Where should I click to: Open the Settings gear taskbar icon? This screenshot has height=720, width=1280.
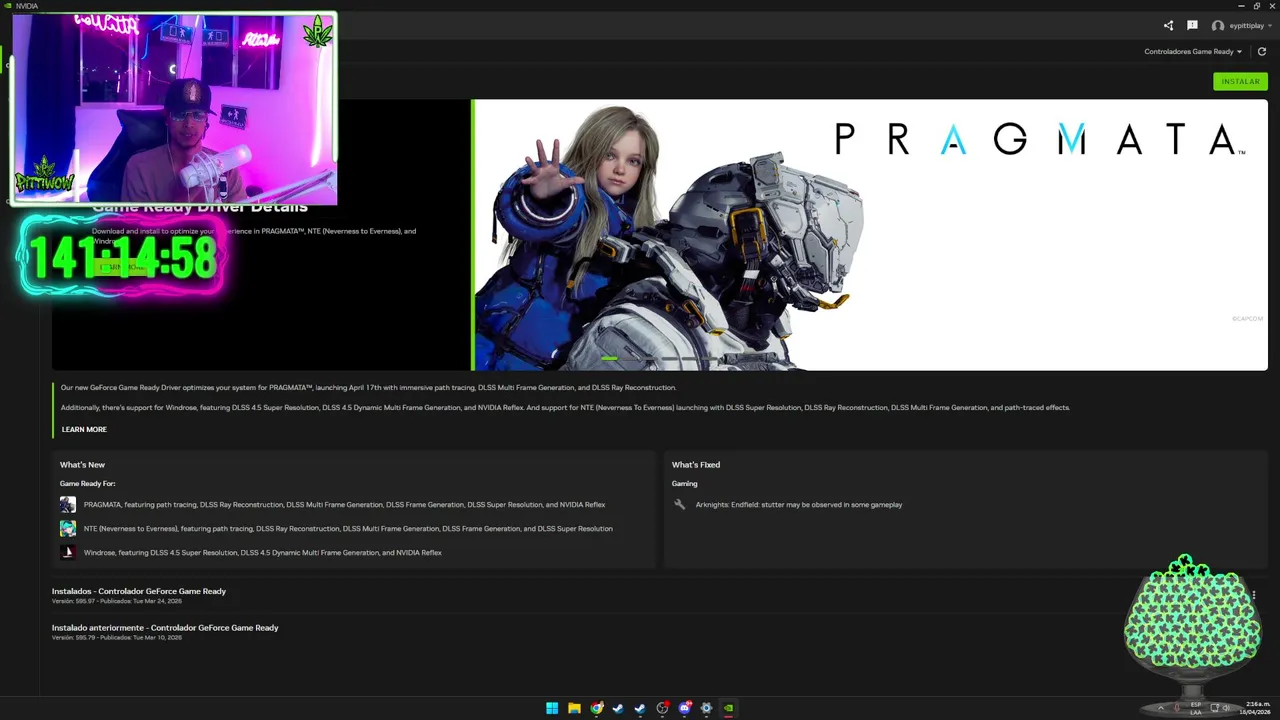[x=706, y=708]
